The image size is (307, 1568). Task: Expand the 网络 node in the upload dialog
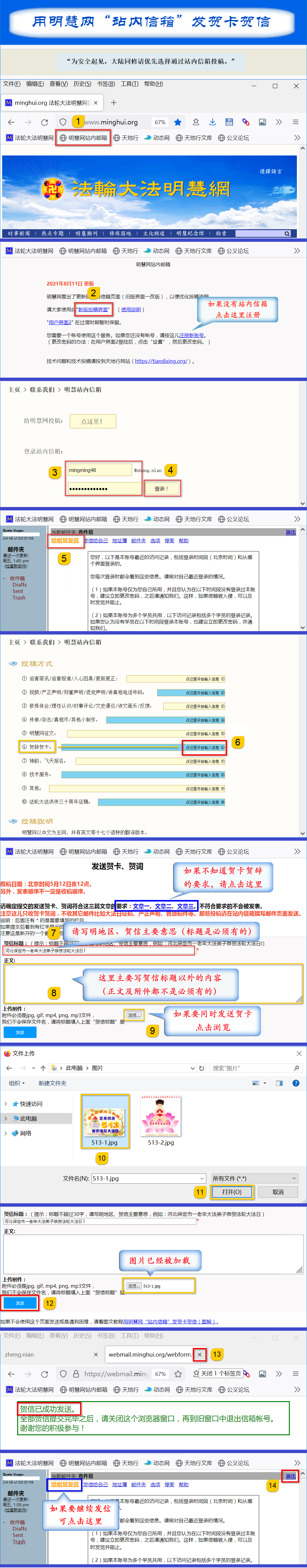point(6,1134)
